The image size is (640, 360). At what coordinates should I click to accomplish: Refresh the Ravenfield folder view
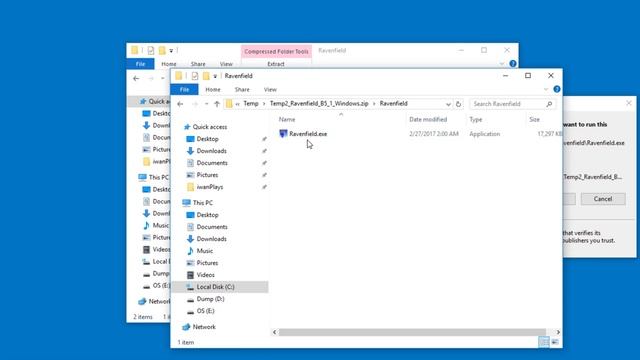(458, 104)
